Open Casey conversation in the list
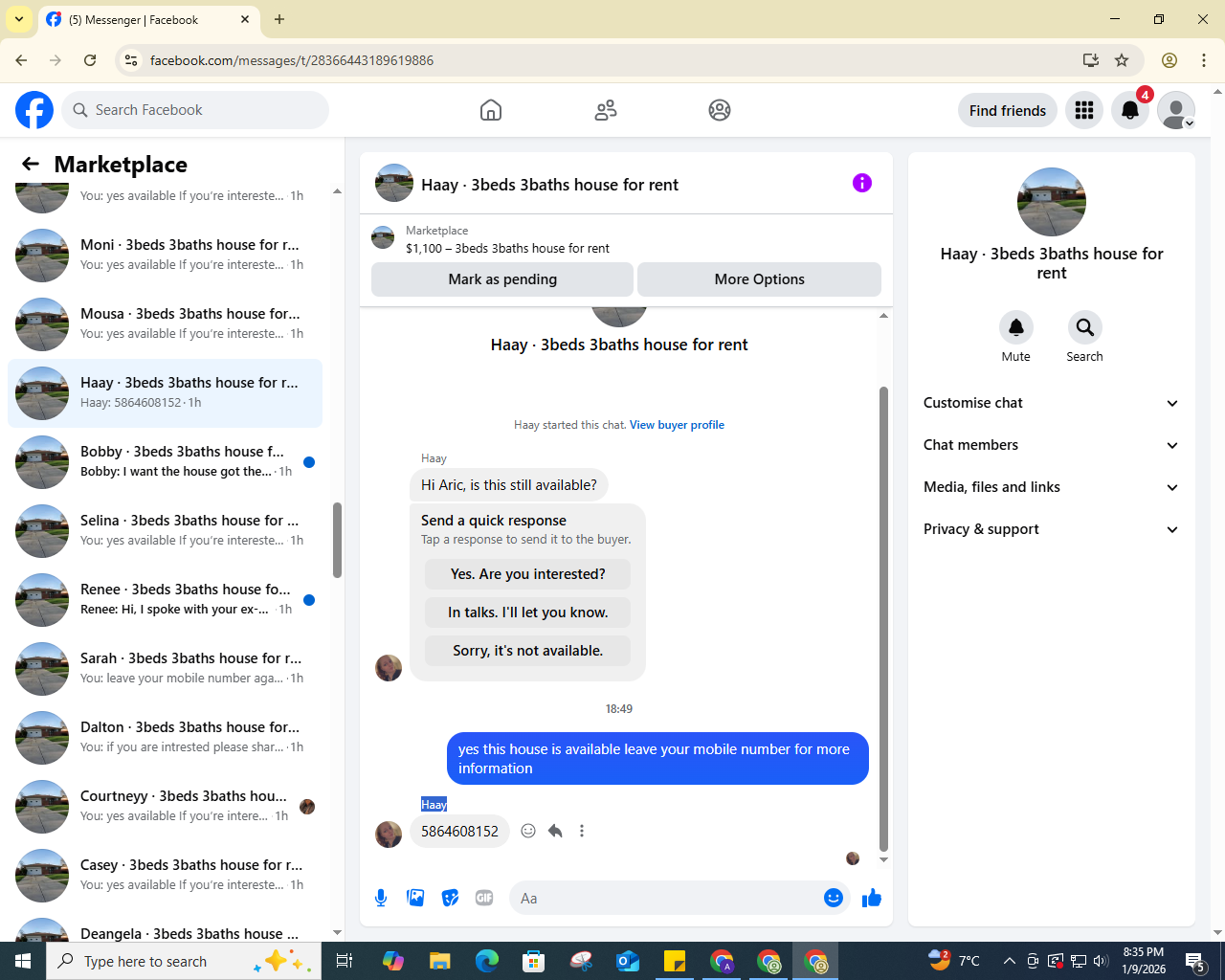Viewport: 1225px width, 980px height. [165, 876]
